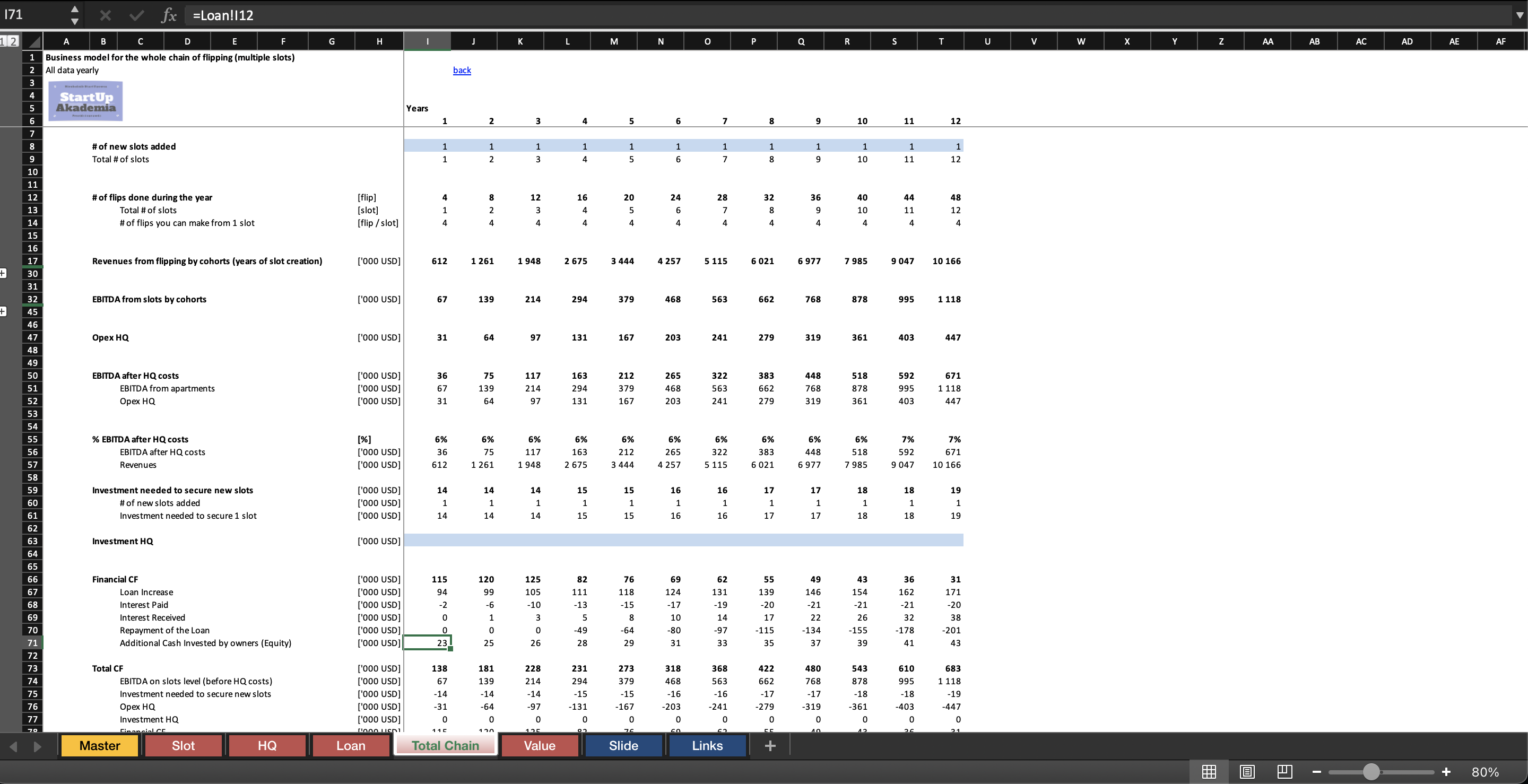Click 'EBITDA from slots by cohorts' label
The height and width of the screenshot is (784, 1528).
[149, 299]
